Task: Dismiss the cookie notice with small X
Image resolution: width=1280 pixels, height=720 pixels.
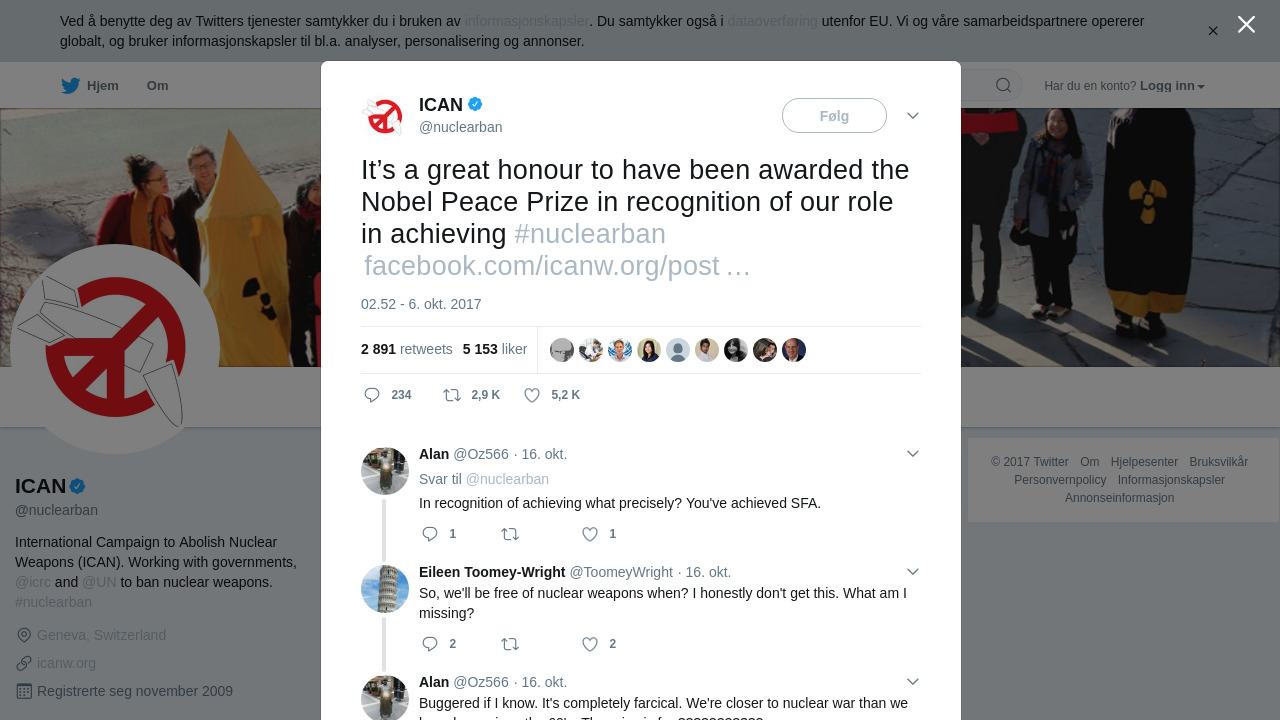Action: point(1213,31)
